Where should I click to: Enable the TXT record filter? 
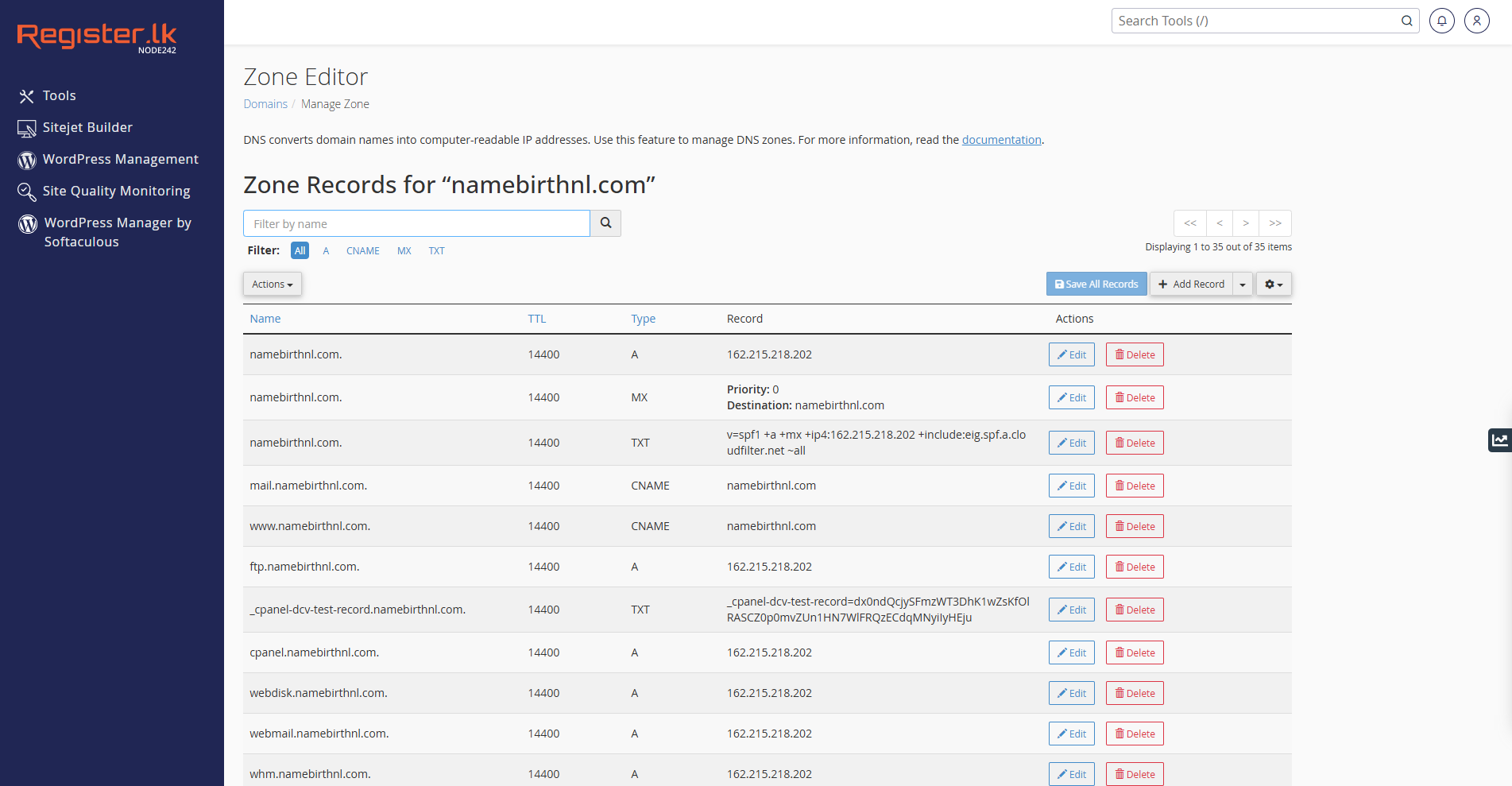tap(436, 250)
